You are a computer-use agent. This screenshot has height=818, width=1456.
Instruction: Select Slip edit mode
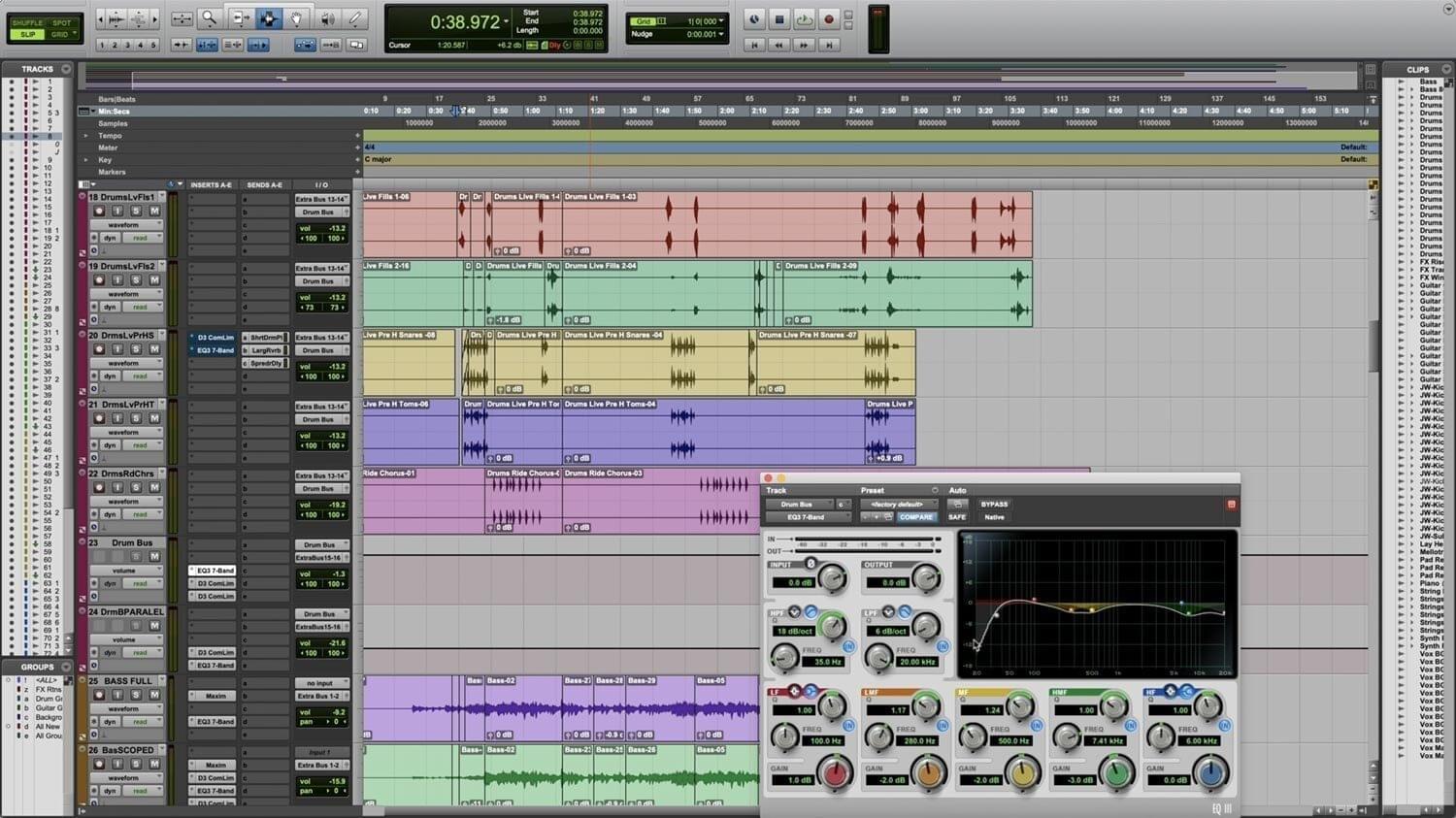(27, 34)
